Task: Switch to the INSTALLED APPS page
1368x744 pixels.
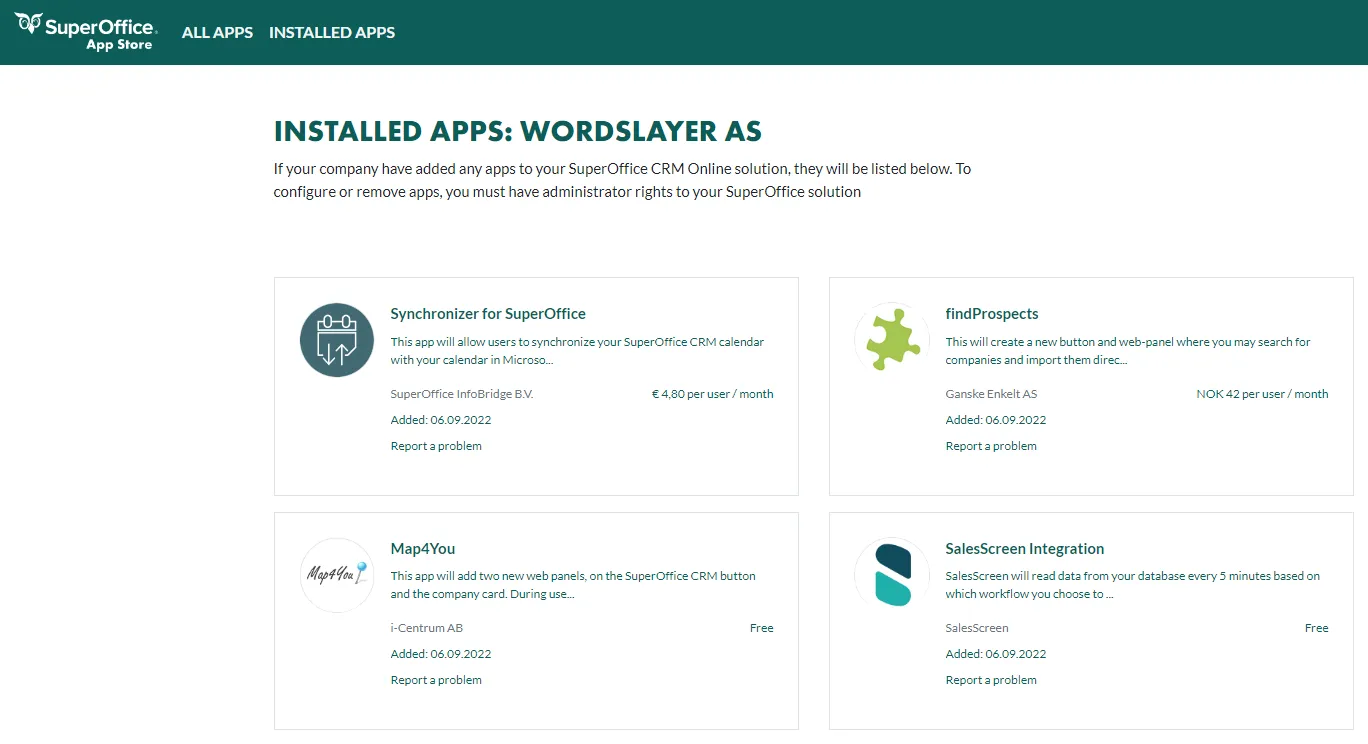Action: pyautogui.click(x=332, y=33)
